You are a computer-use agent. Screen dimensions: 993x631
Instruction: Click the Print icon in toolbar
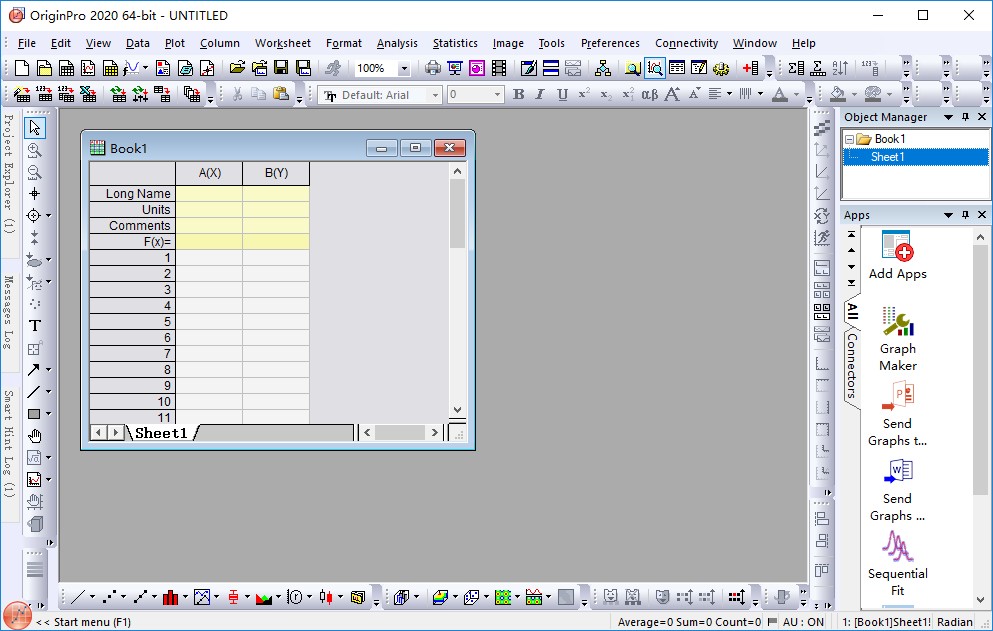click(x=433, y=68)
